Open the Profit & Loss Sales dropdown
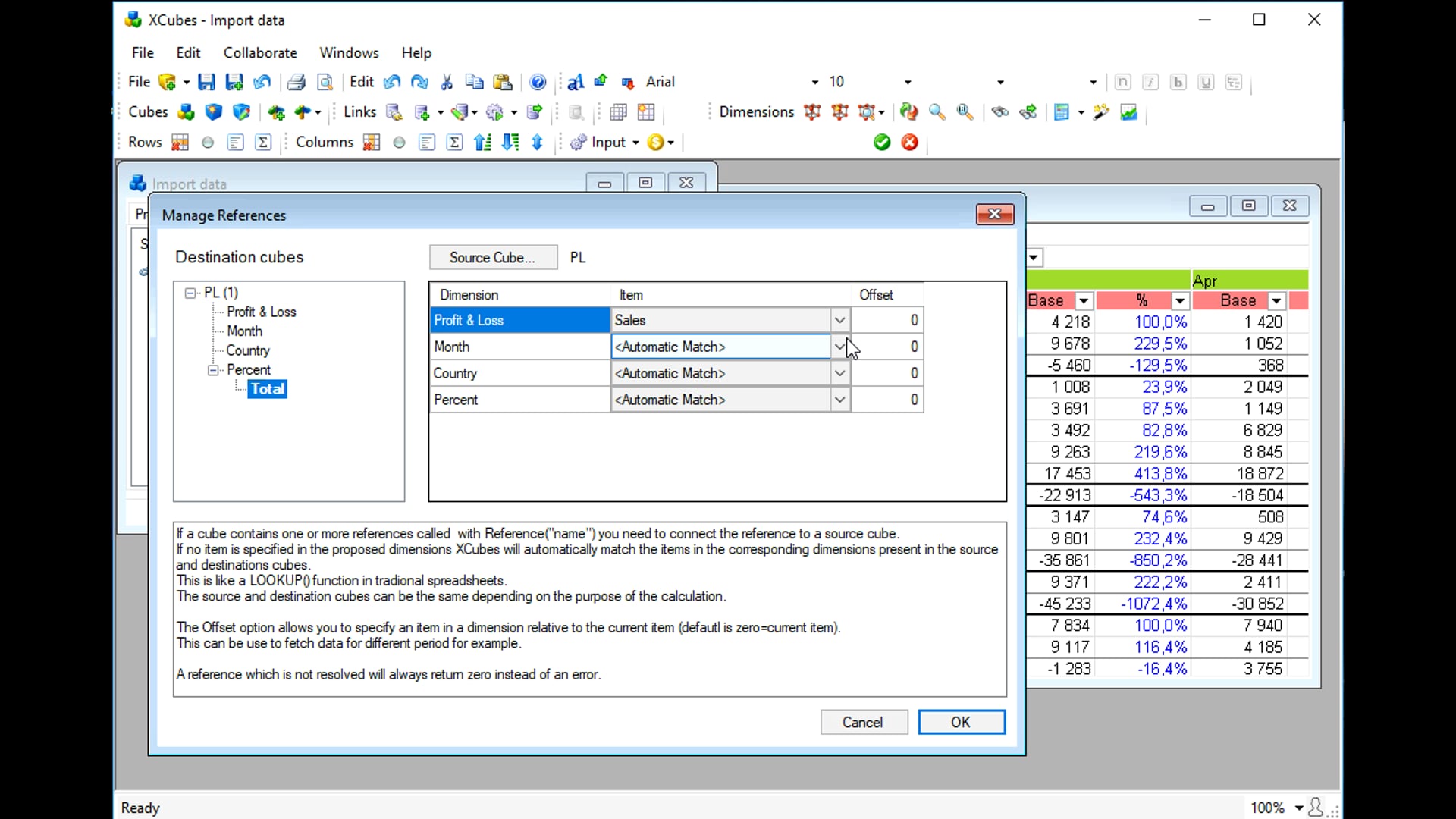 pos(839,320)
